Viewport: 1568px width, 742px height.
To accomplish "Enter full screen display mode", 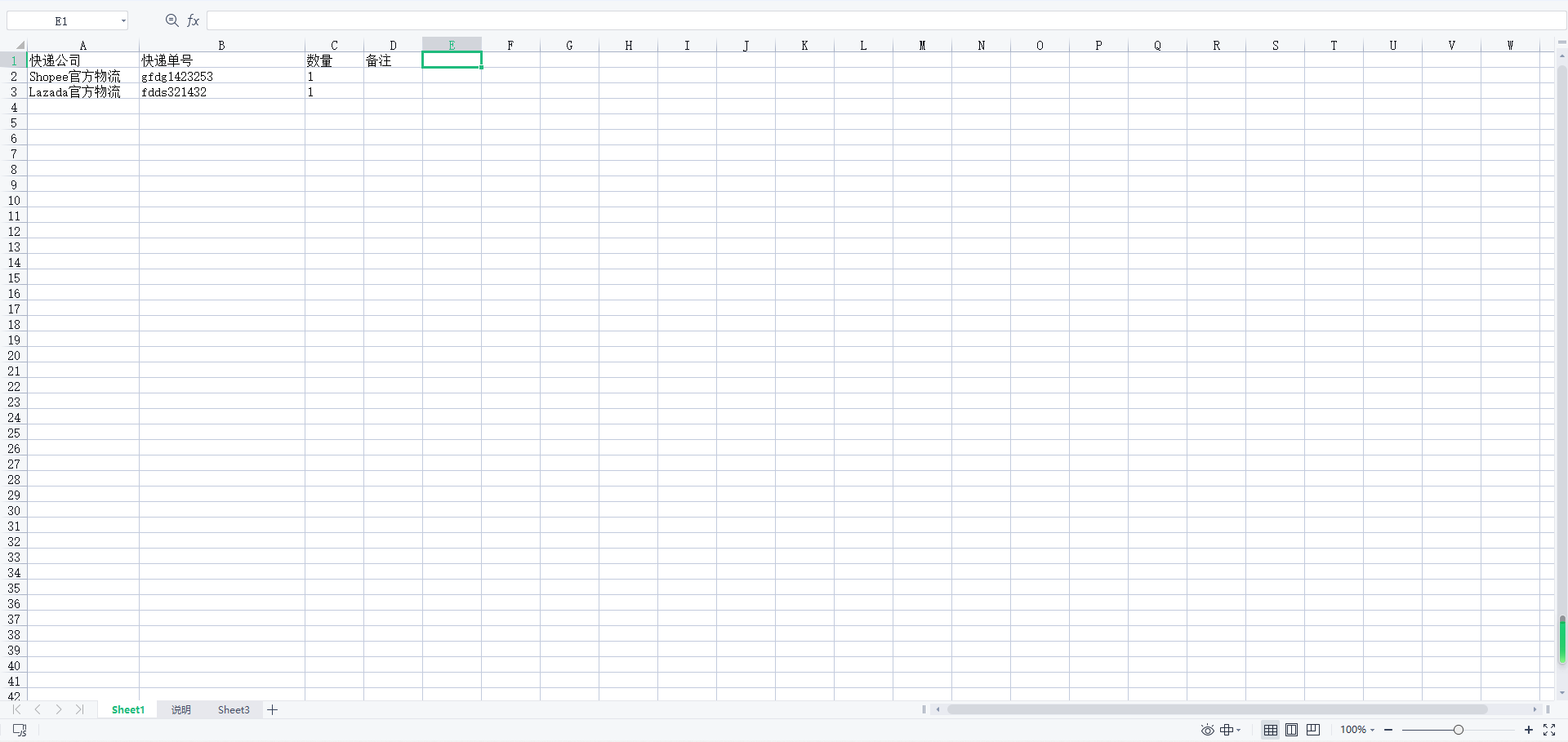I will tap(1549, 730).
